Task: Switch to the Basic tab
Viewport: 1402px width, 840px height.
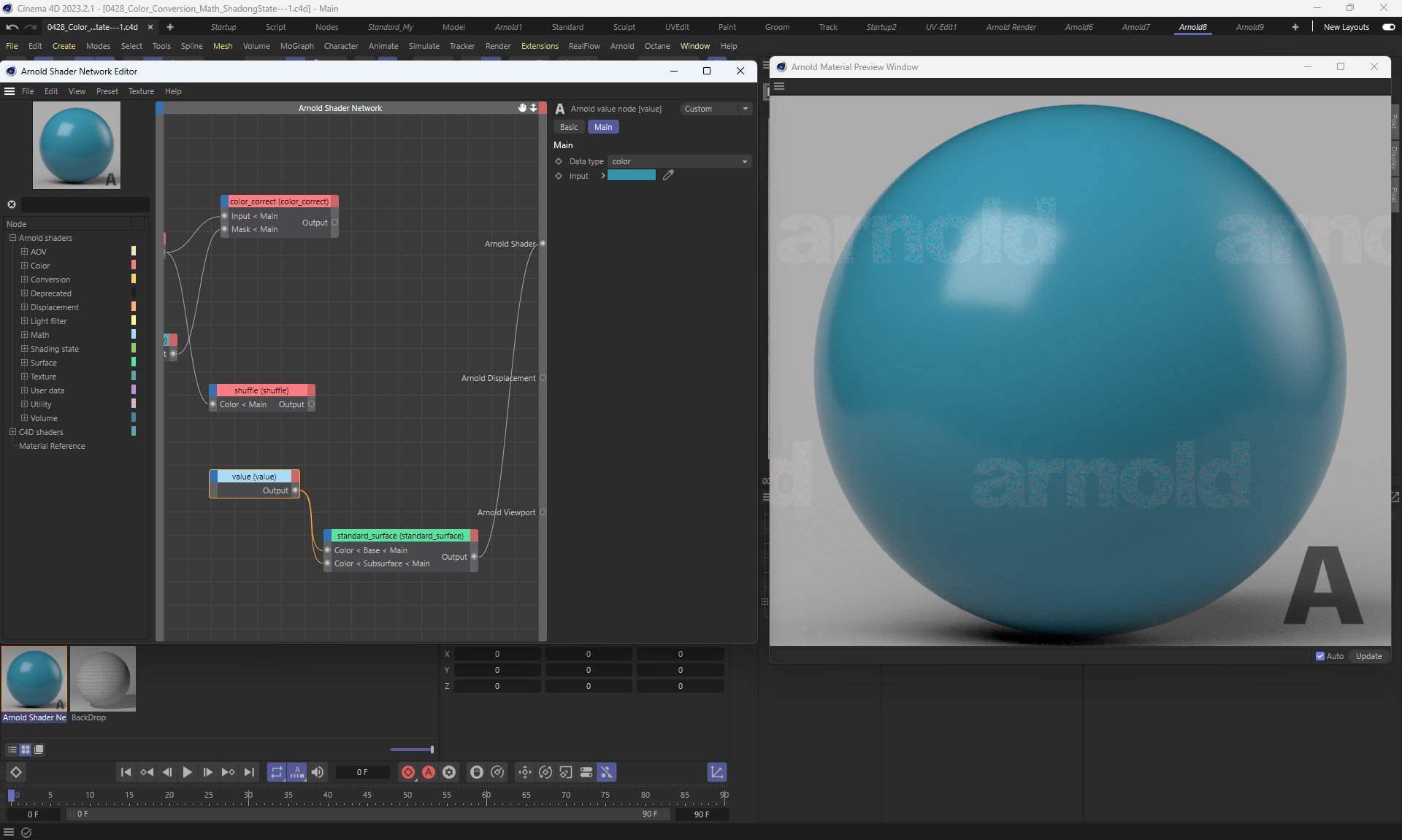Action: click(x=569, y=127)
